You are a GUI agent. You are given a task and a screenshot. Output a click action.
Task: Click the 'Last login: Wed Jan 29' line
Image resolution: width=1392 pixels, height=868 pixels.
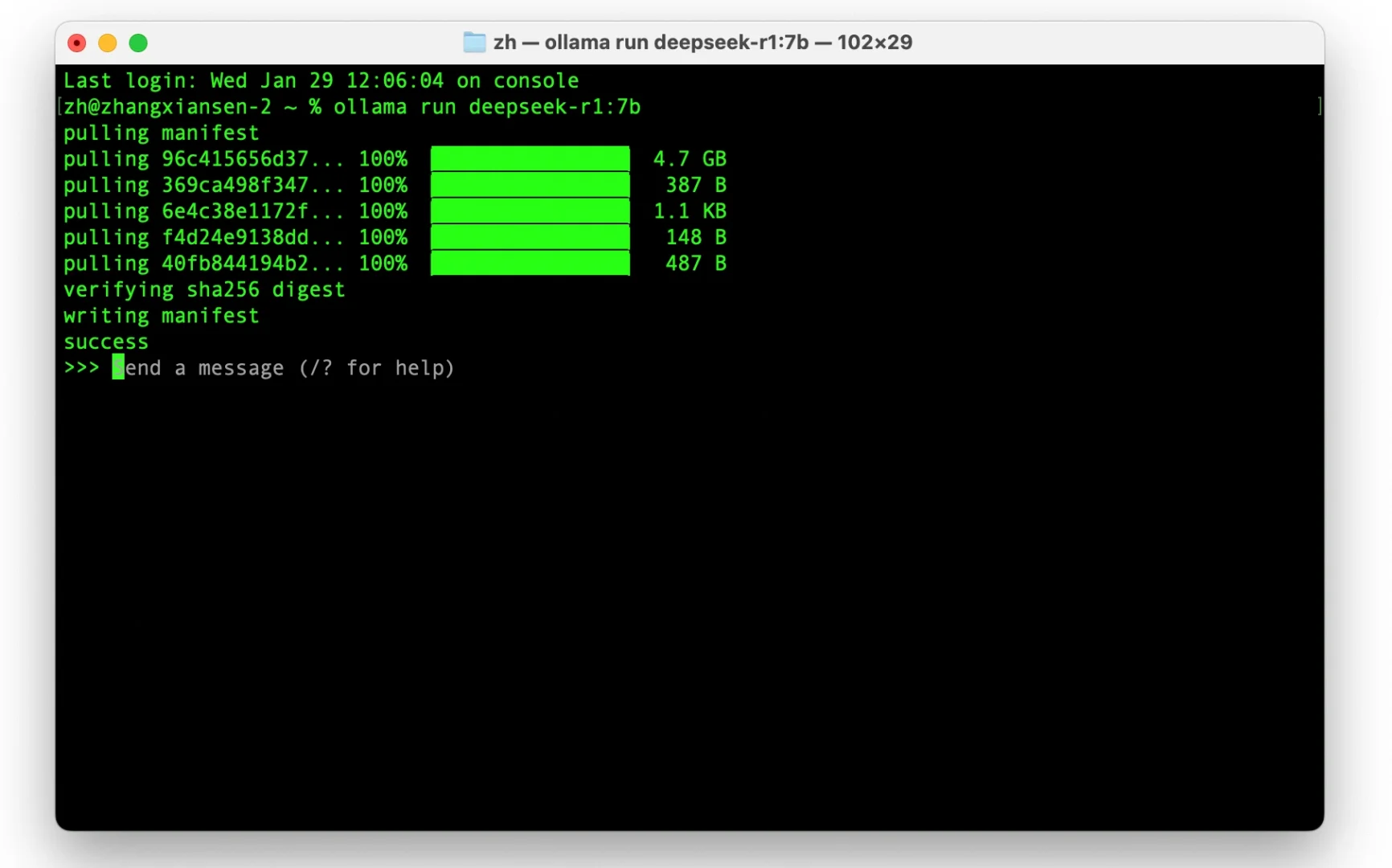321,80
